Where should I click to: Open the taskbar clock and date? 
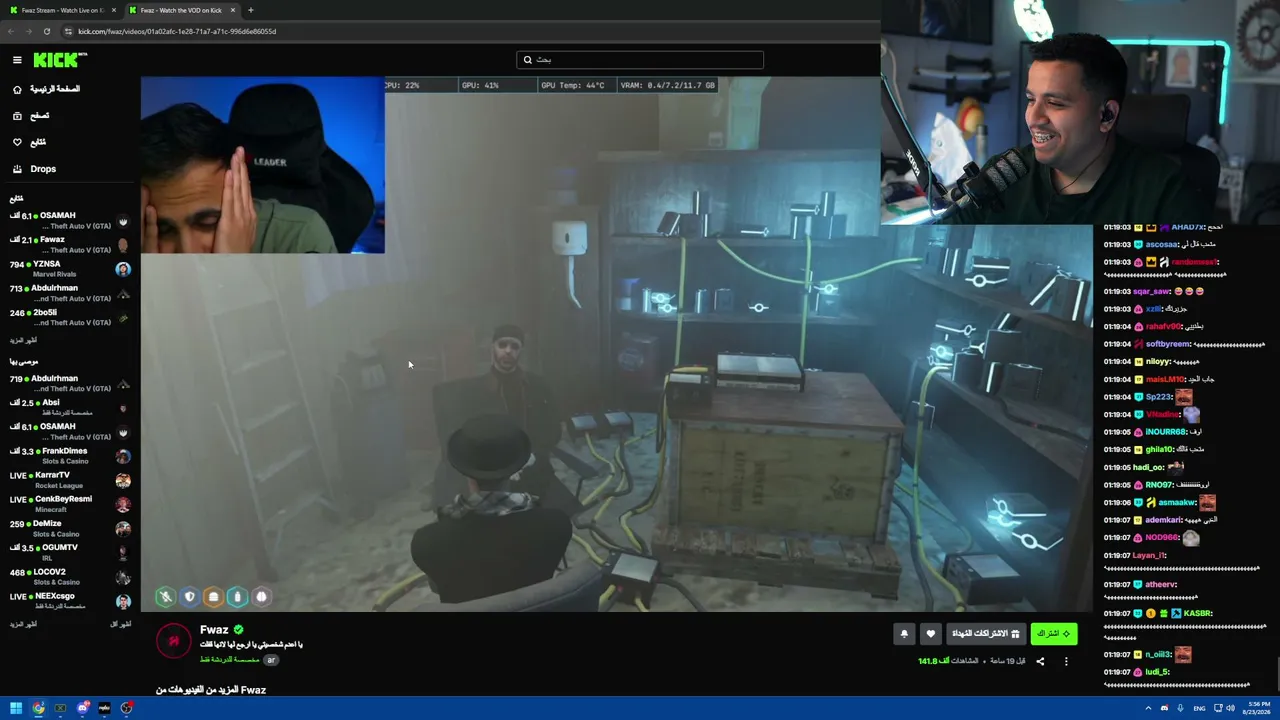click(x=1258, y=708)
